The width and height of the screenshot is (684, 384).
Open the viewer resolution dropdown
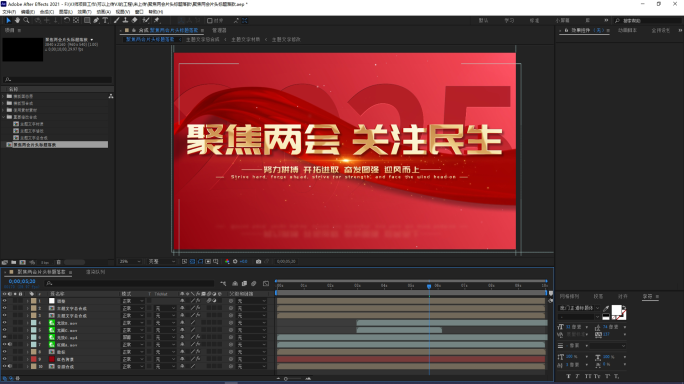pos(161,261)
